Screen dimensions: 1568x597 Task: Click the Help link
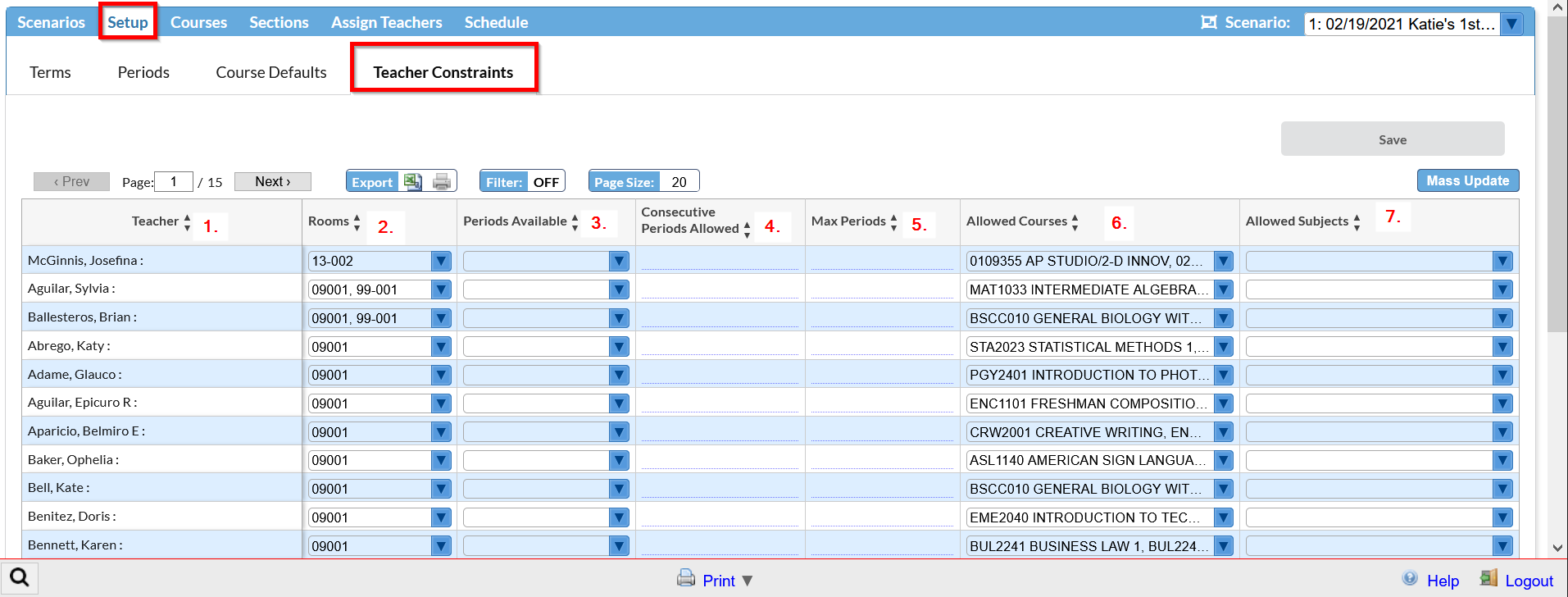coord(1443,581)
